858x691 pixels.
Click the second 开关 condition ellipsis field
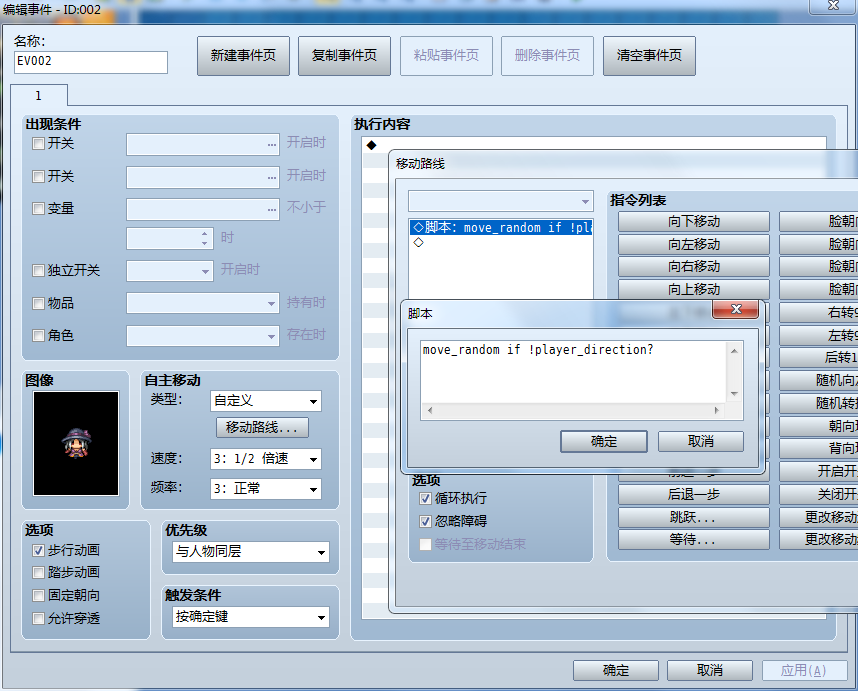tap(203, 177)
